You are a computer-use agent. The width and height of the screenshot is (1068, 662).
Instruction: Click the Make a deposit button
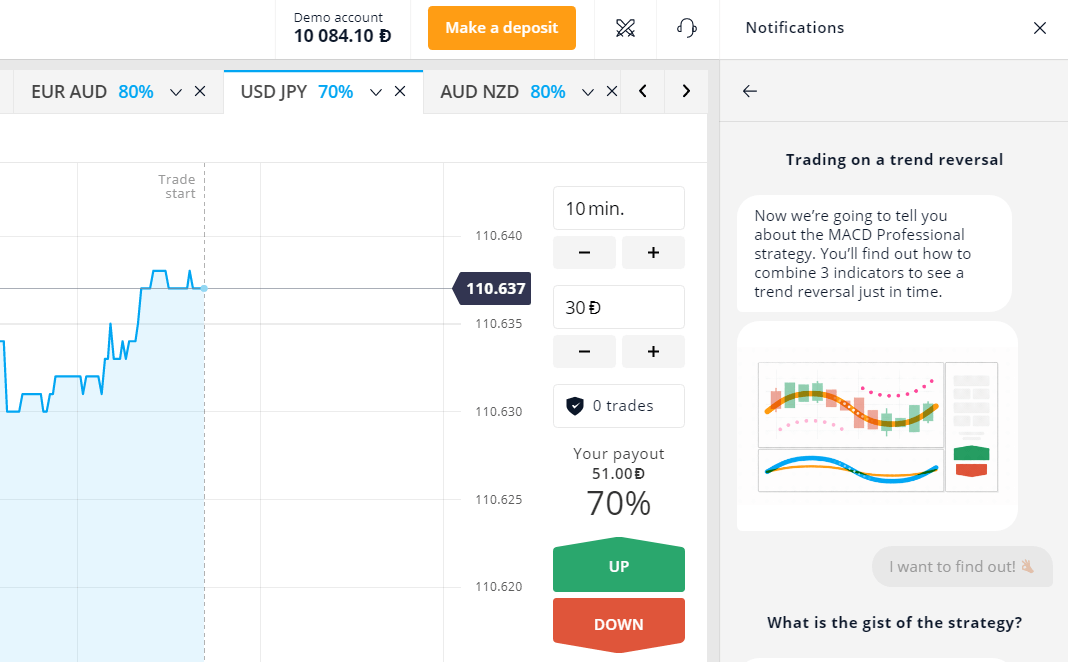(x=501, y=28)
